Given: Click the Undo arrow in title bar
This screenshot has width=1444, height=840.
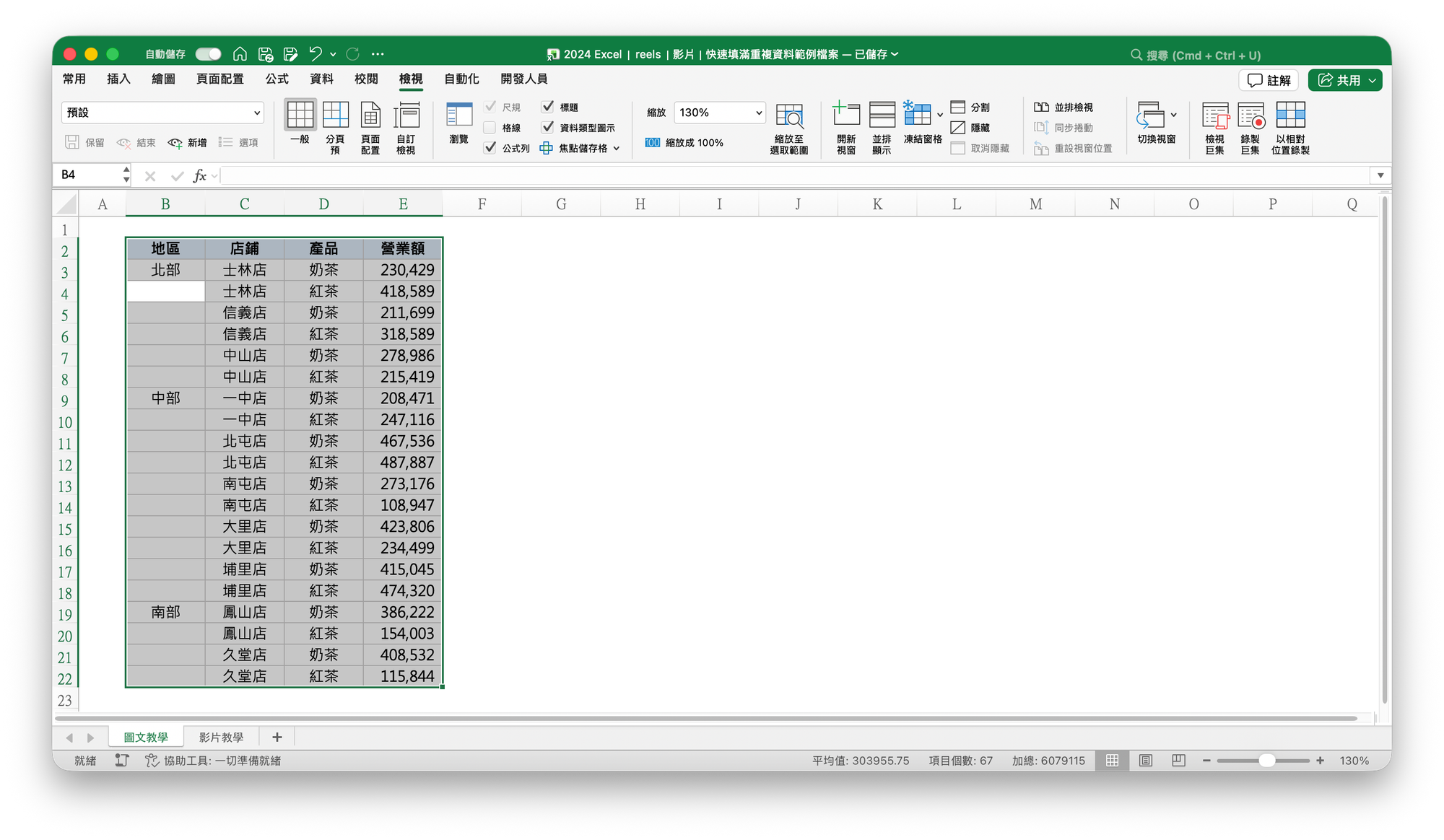Looking at the screenshot, I should (x=316, y=54).
